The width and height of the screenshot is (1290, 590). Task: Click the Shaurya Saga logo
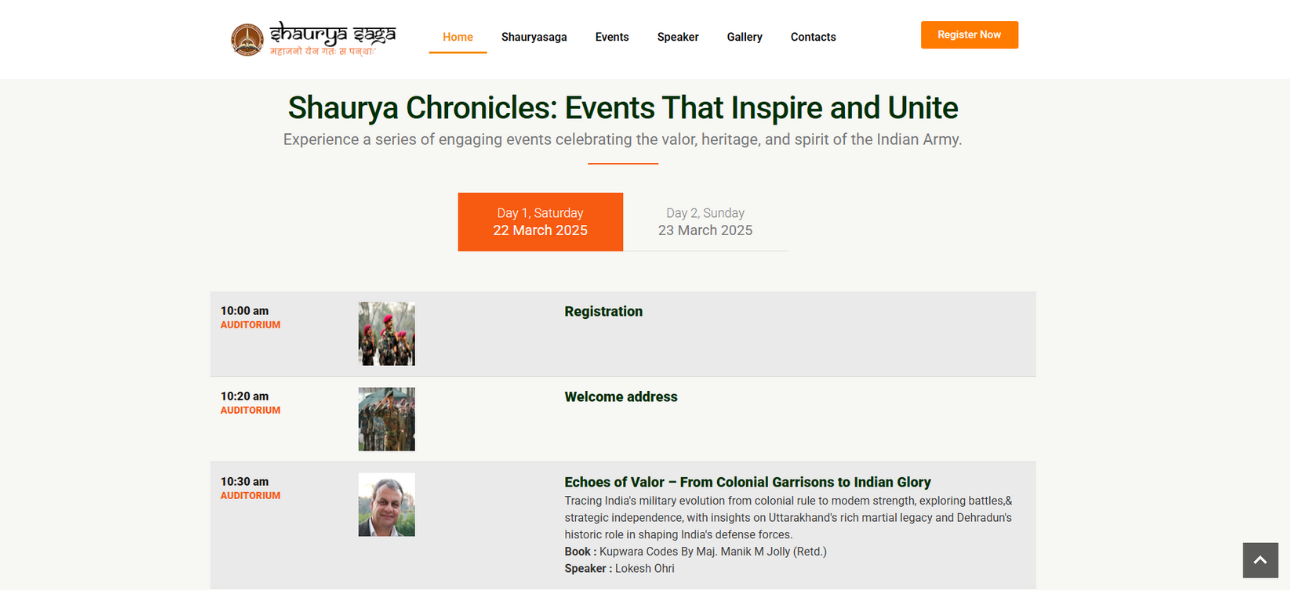(313, 38)
